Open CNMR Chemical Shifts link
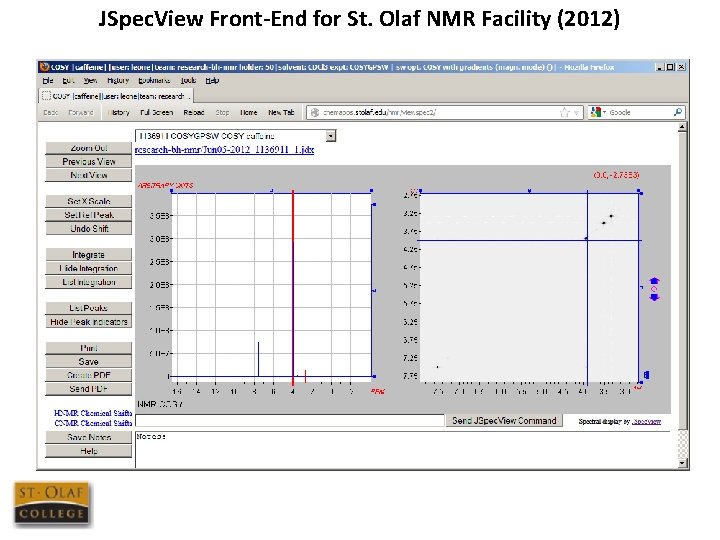The image size is (720, 540). tap(93, 423)
